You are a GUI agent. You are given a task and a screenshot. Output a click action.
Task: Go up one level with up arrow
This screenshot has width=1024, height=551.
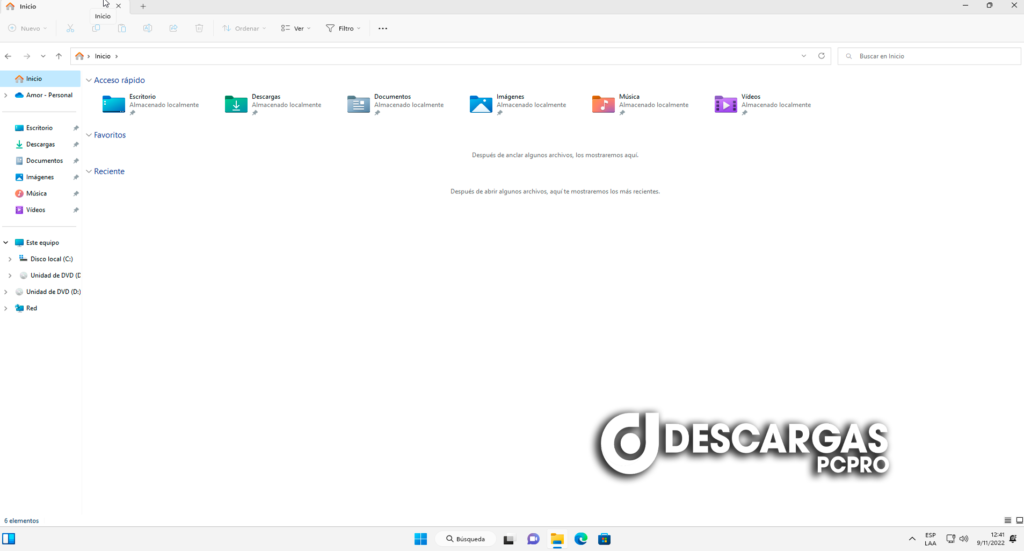click(x=59, y=56)
